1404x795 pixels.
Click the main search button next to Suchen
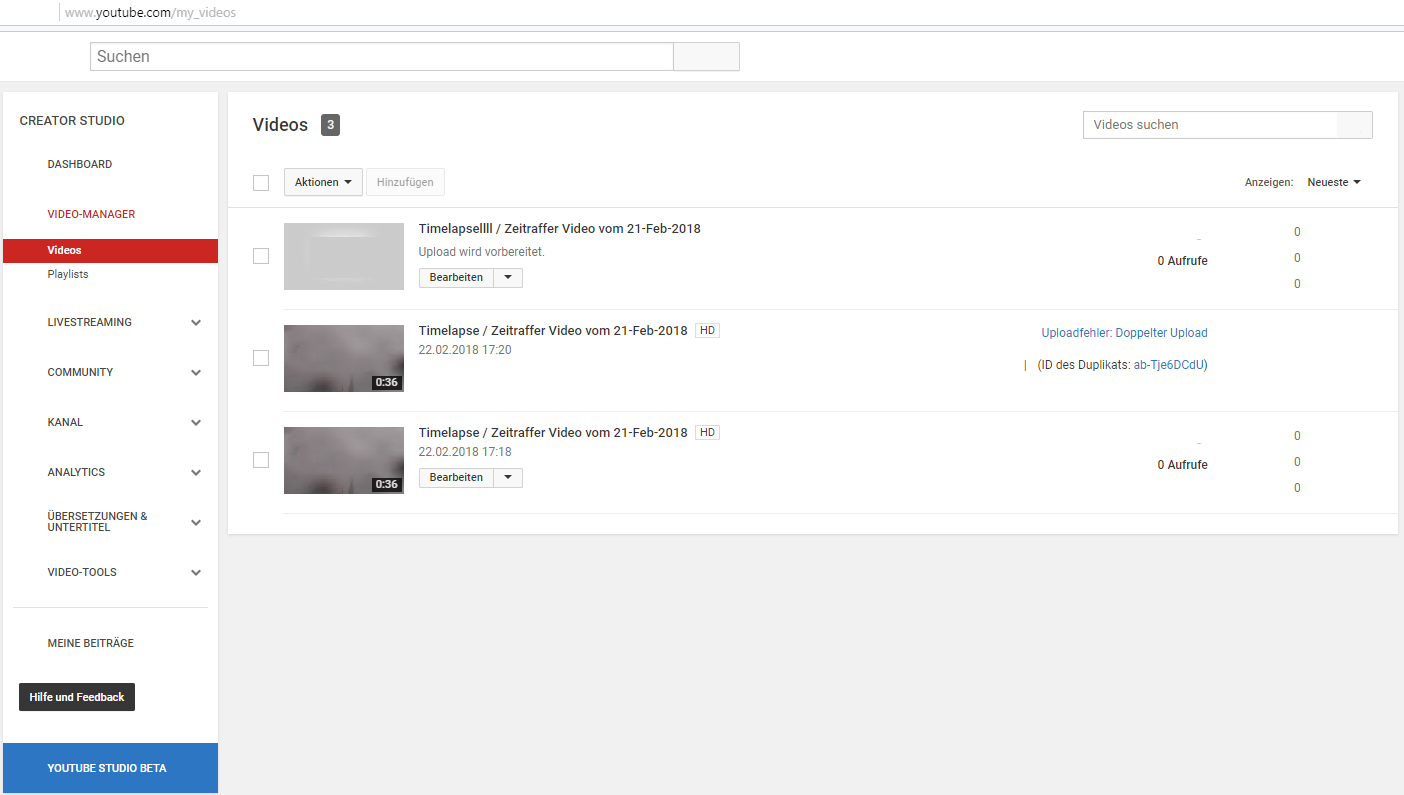[707, 57]
